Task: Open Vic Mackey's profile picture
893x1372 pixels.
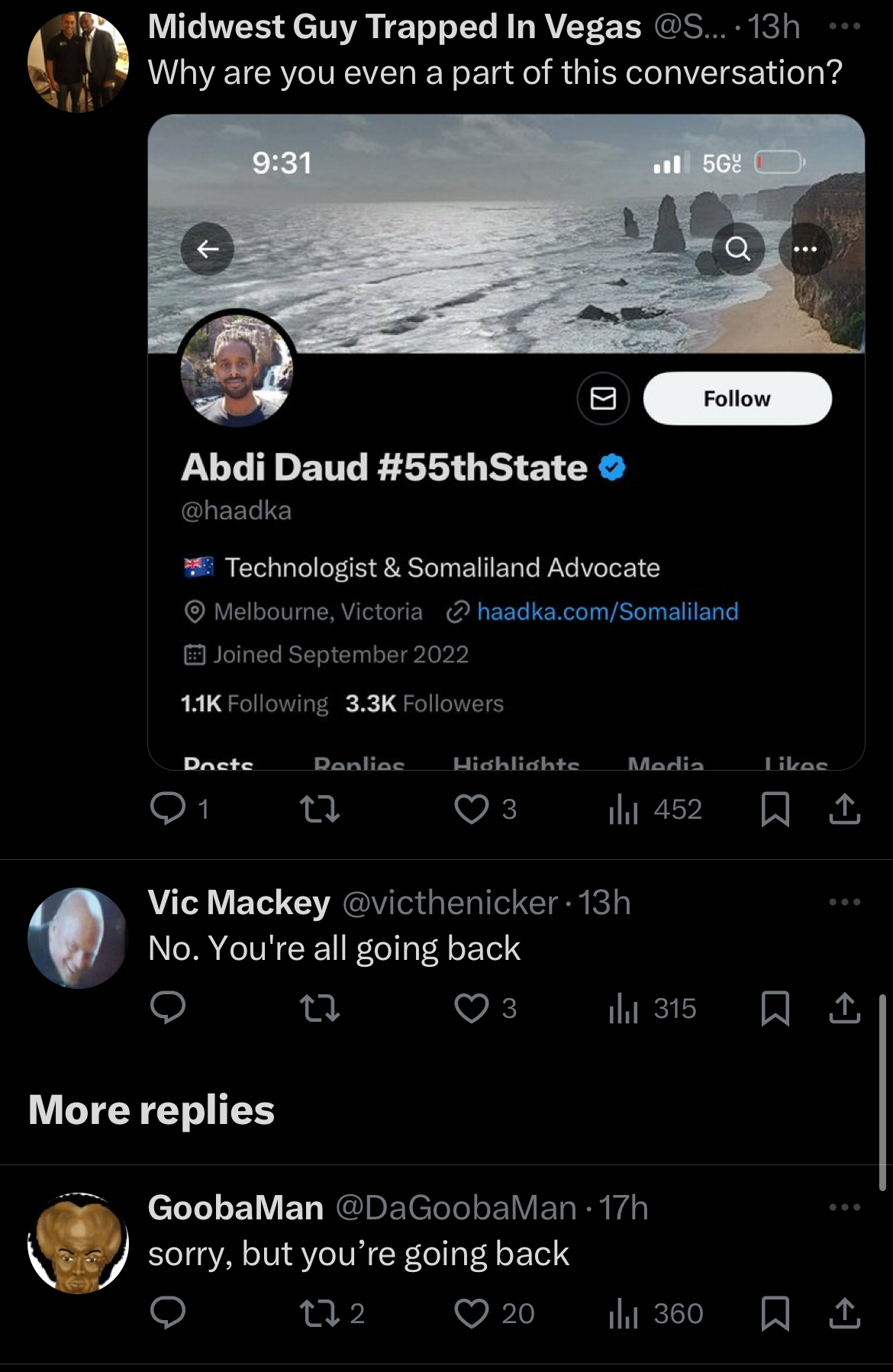Action: click(78, 938)
